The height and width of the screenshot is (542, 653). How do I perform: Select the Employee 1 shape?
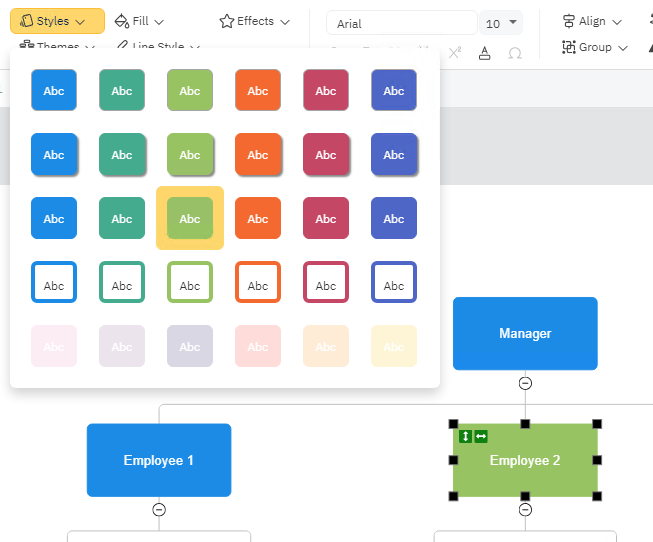159,460
